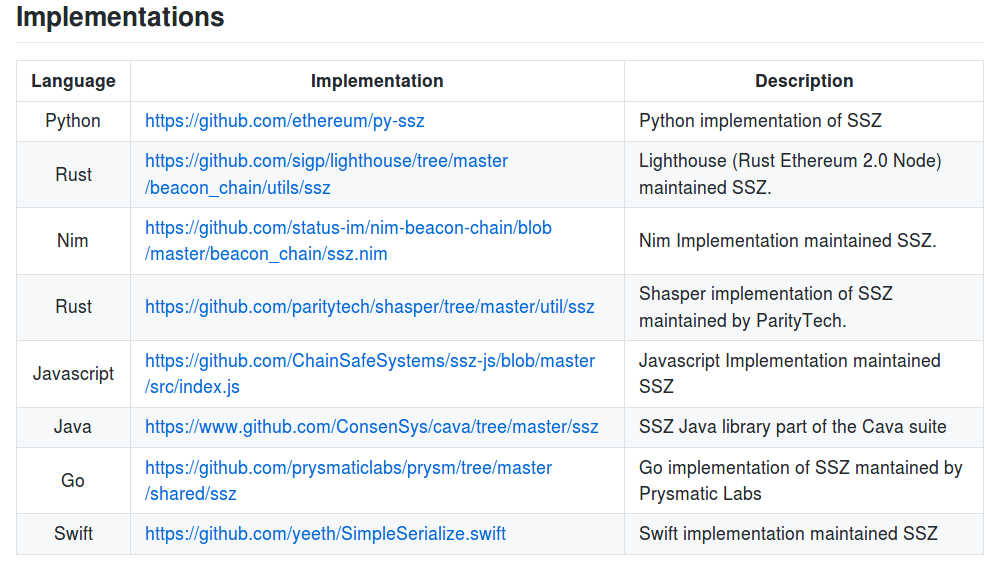Screen dimensions: 1001x564
Task: Open the yeeth SimpleSerialize.swift link
Action: point(325,534)
